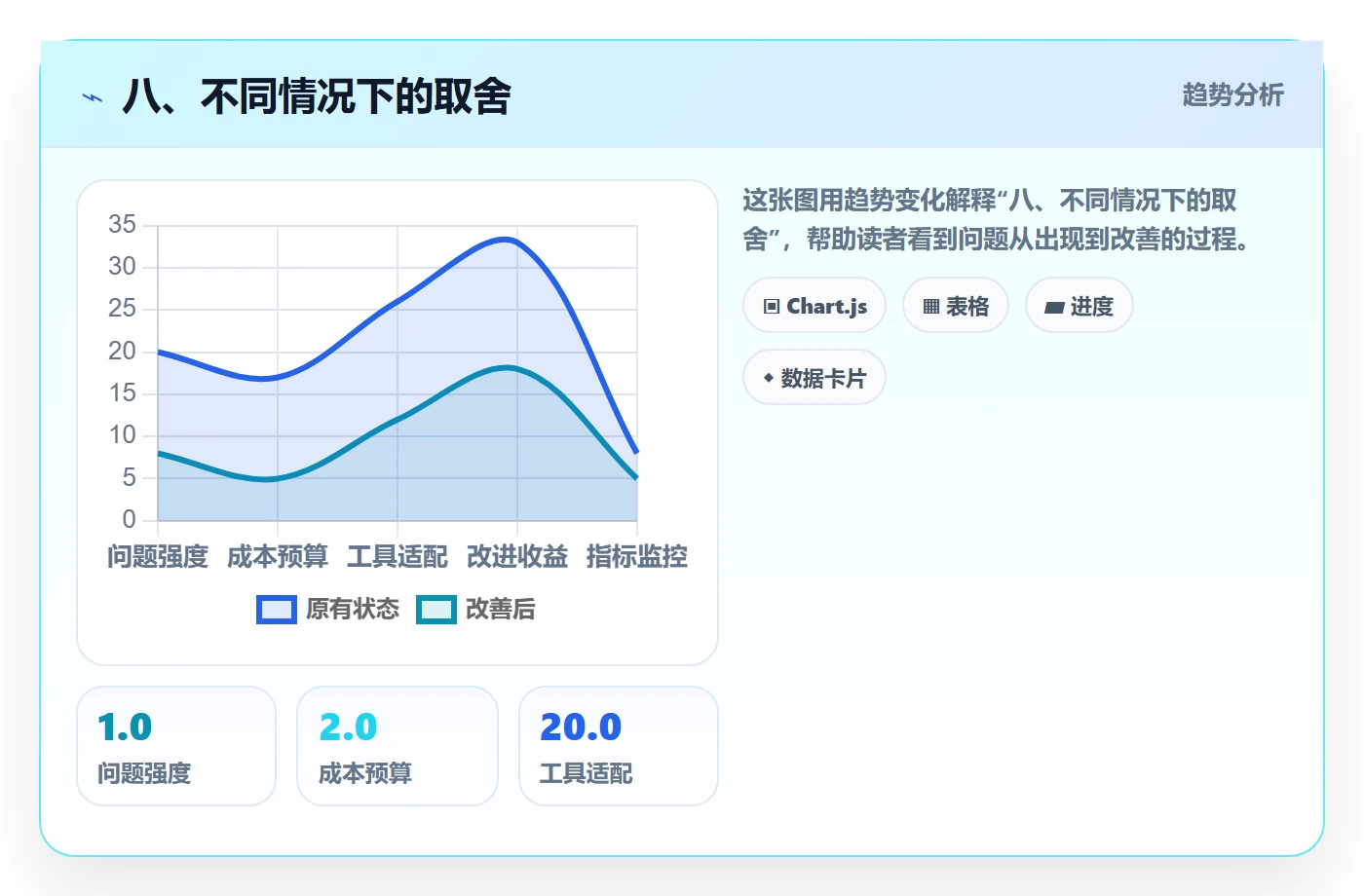1364x896 pixels.
Task: Click the y-axis value 25
Action: pos(123,309)
